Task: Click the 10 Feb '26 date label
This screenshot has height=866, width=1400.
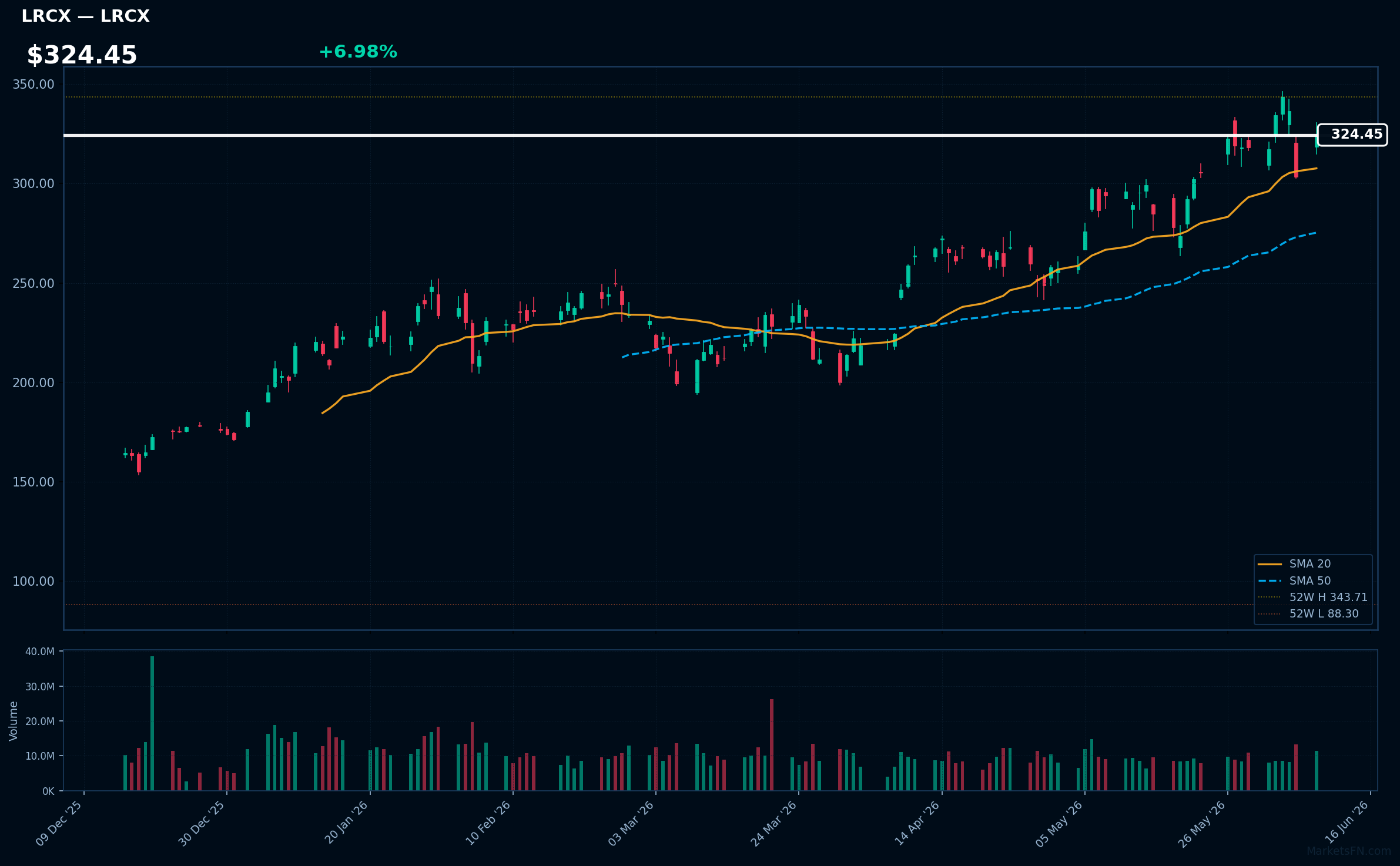Action: 488,824
